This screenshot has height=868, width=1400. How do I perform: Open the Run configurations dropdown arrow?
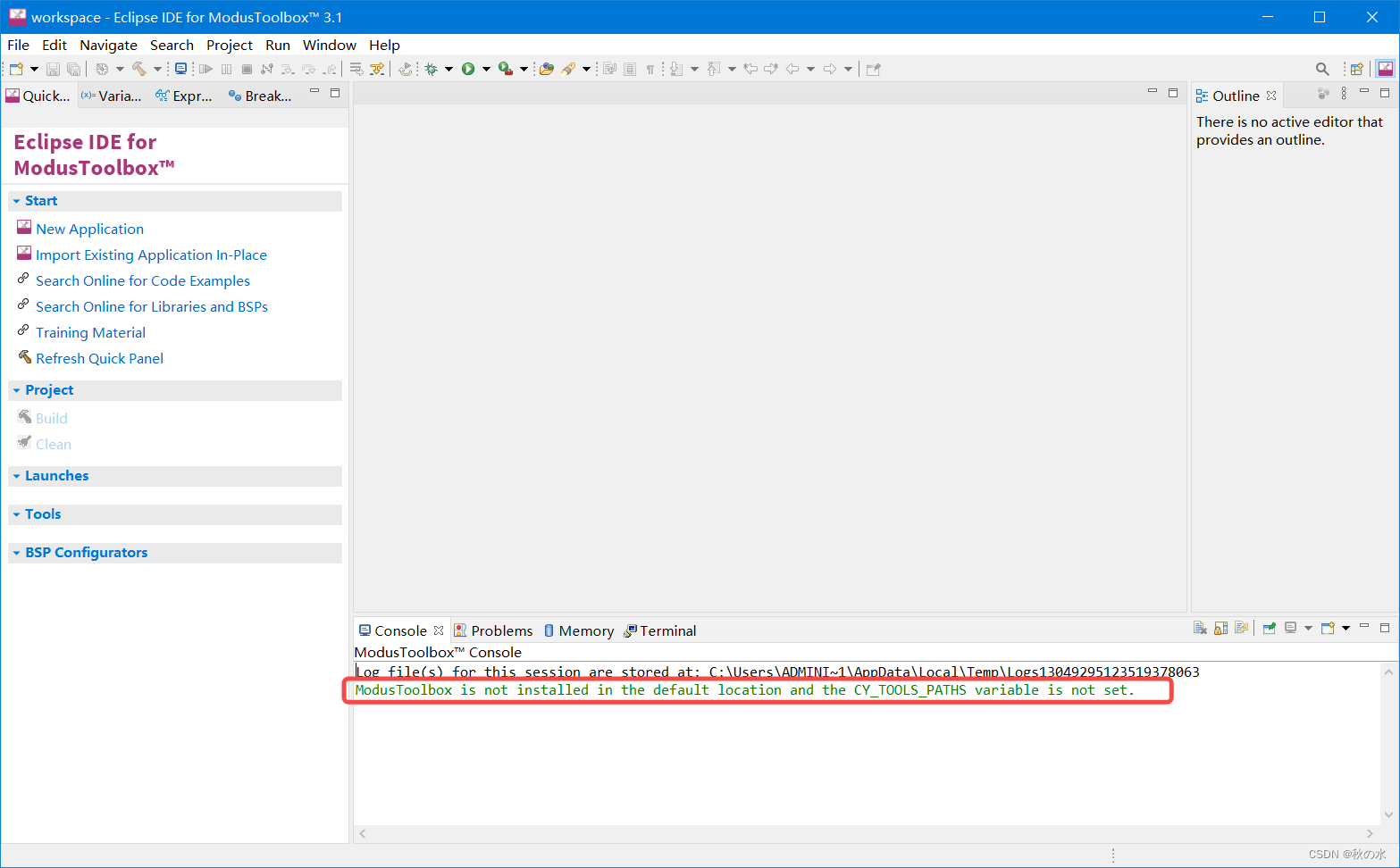point(486,69)
